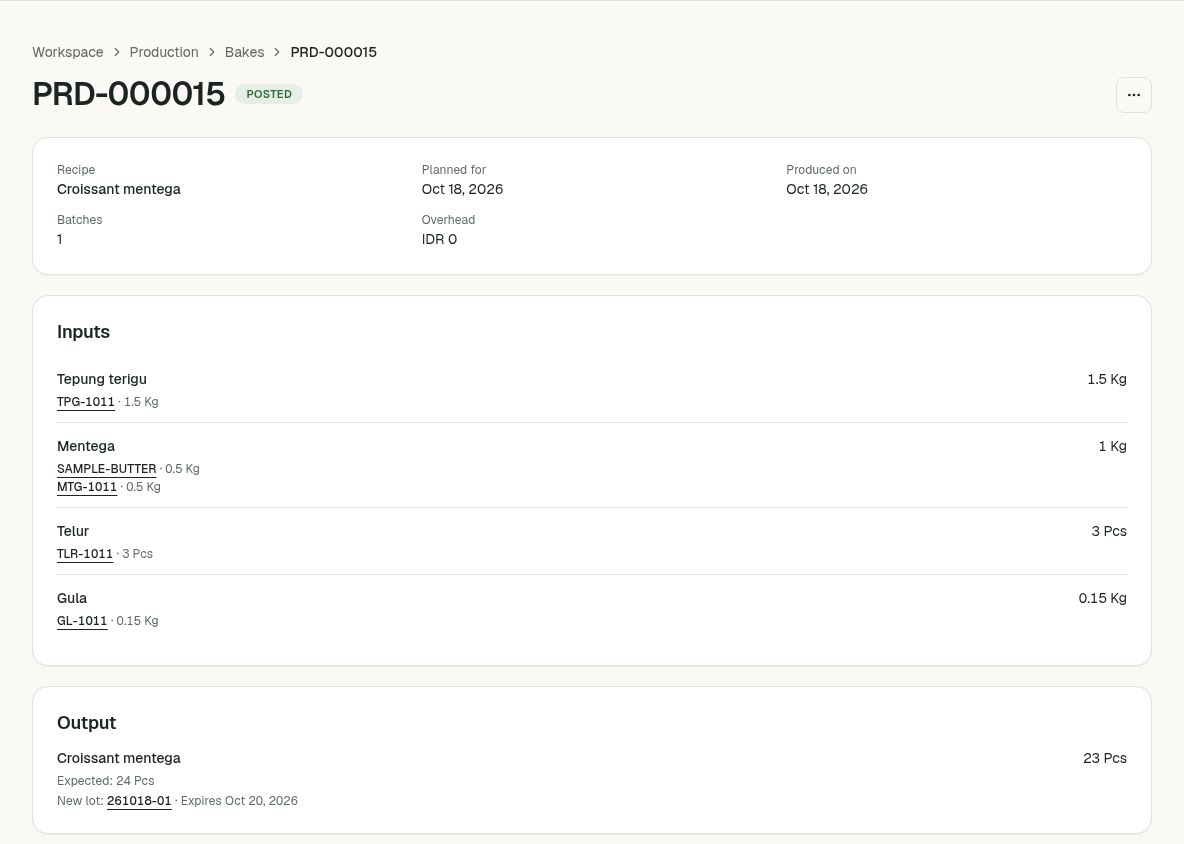Select the PRD-000015 page heading
Image resolution: width=1184 pixels, height=844 pixels.
(x=128, y=94)
